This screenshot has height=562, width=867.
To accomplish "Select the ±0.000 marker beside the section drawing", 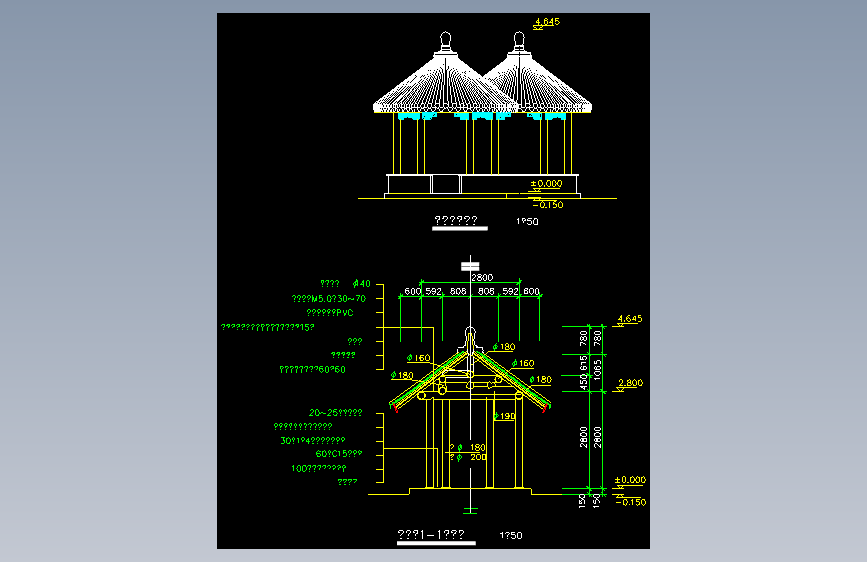I will coord(630,480).
